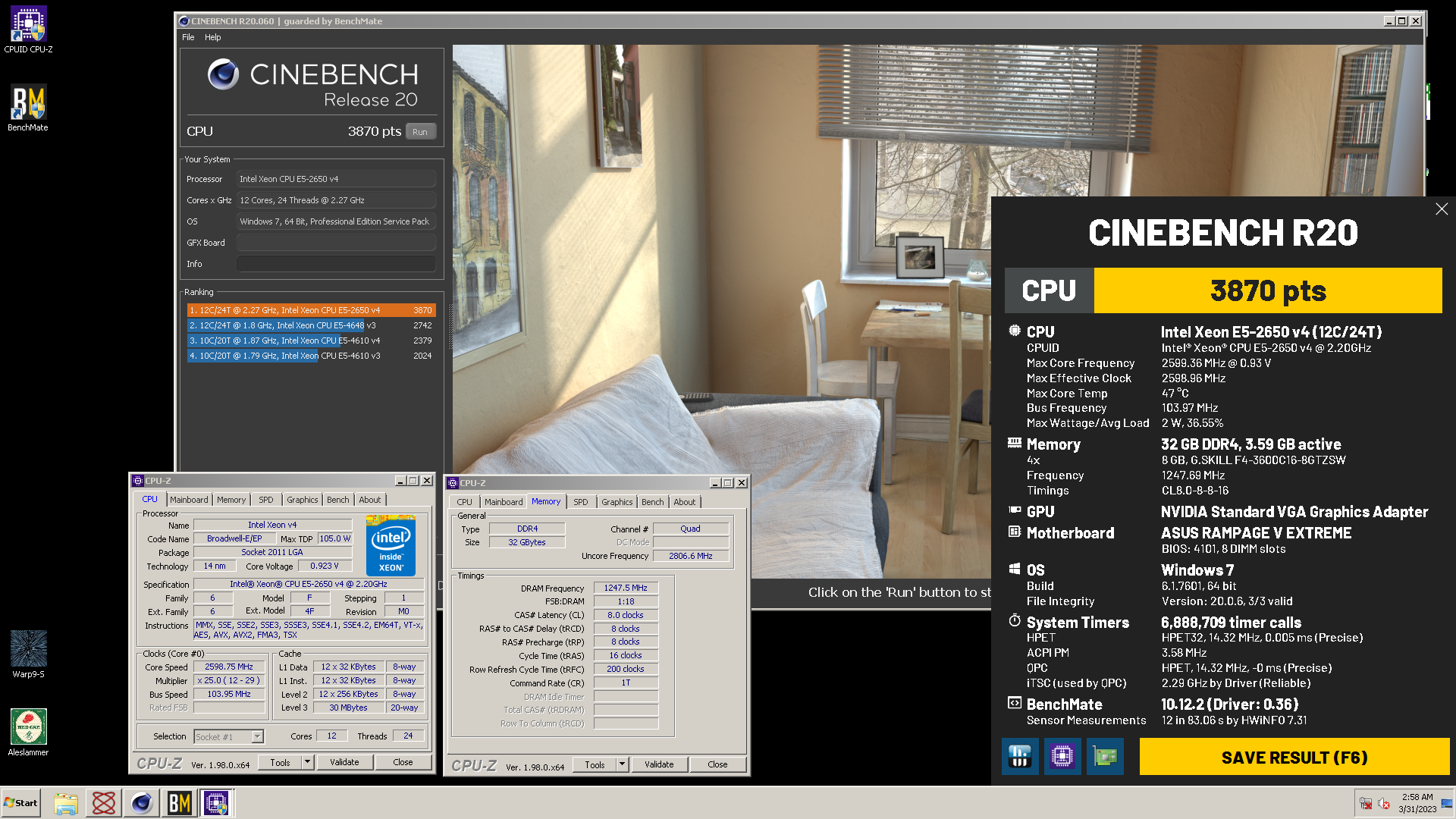Switch to Memory tab in left CPU-Z
The image size is (1456, 819).
point(231,500)
